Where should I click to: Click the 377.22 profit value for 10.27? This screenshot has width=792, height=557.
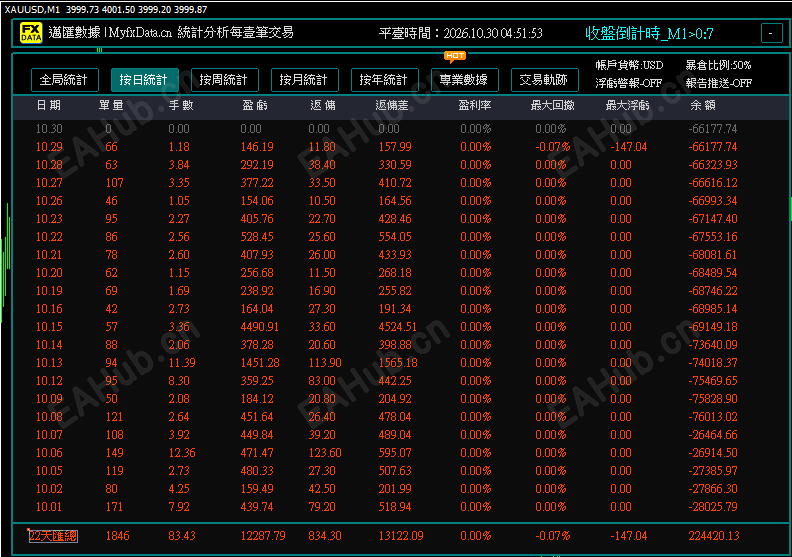(257, 183)
